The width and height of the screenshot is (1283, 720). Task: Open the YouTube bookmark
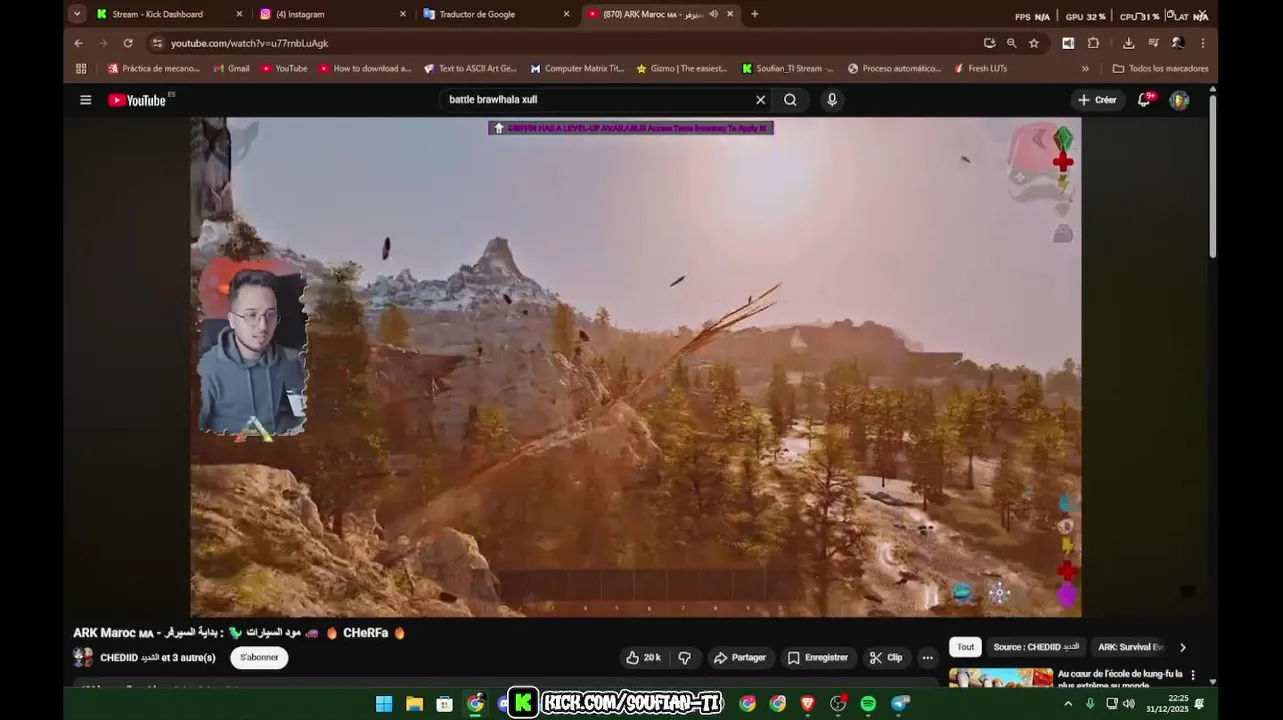[284, 69]
